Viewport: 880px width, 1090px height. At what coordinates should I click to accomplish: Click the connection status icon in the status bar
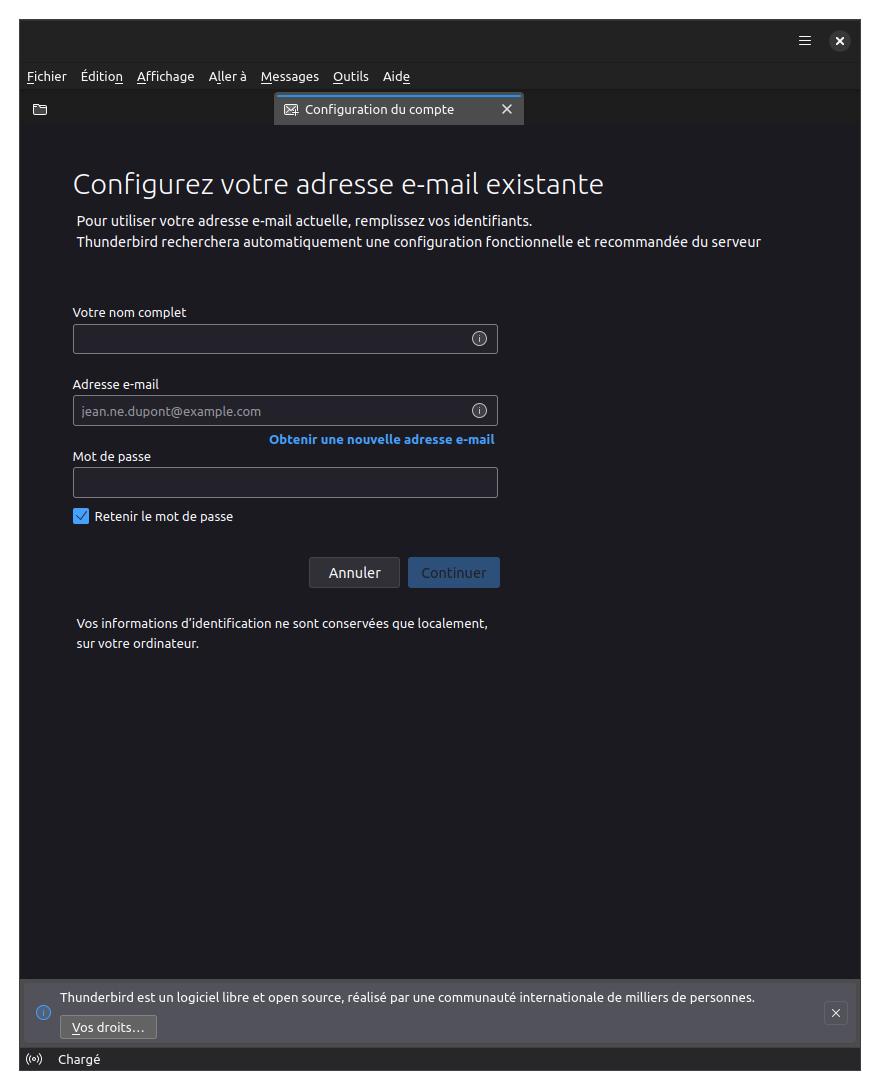point(34,1059)
